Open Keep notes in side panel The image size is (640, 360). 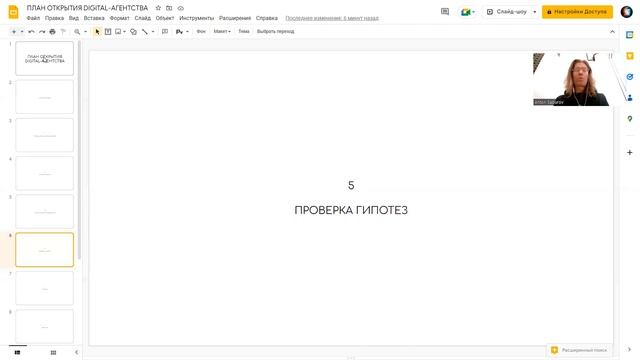630,56
